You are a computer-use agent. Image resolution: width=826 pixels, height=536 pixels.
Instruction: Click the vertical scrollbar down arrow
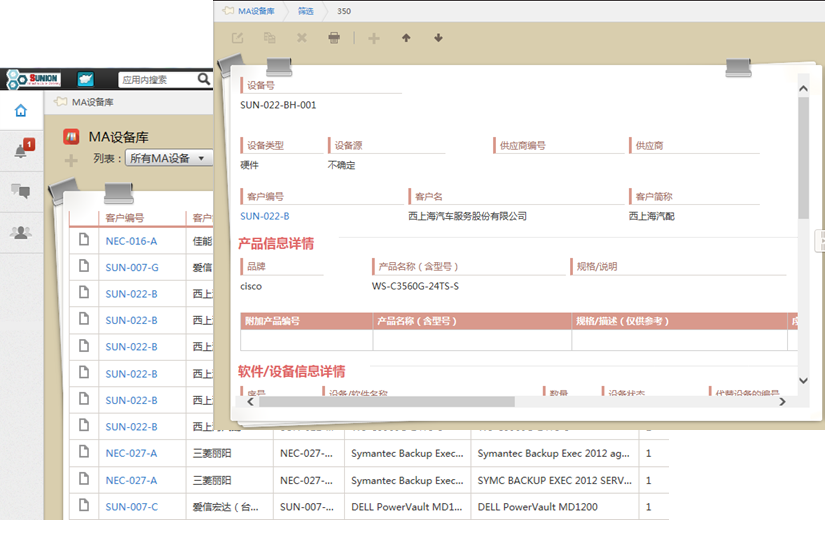click(803, 381)
